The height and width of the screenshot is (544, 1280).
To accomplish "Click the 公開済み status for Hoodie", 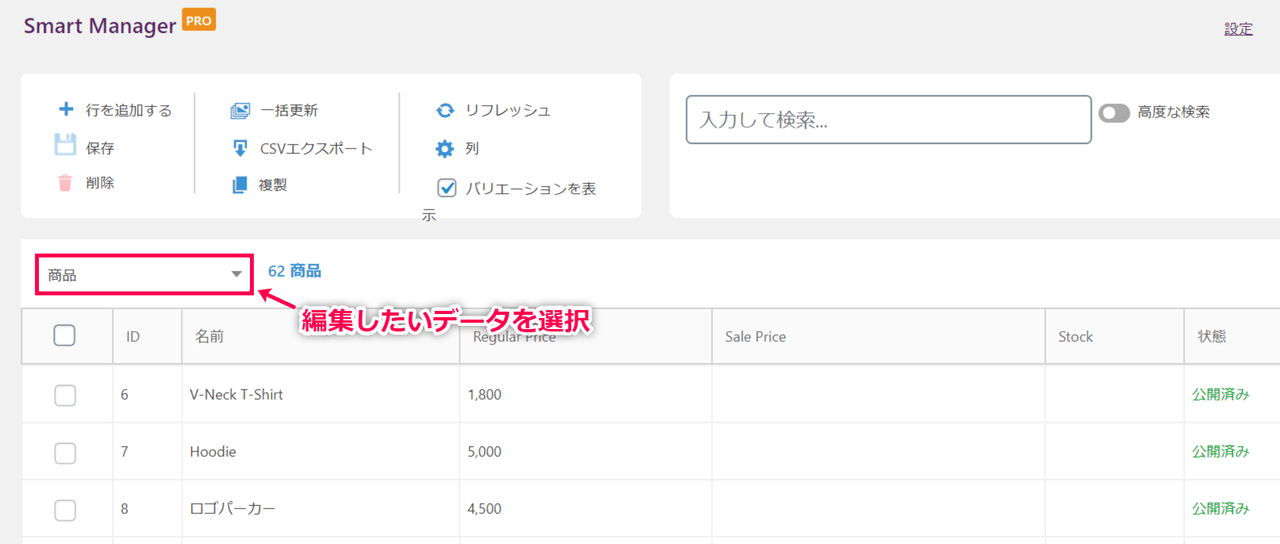I will point(1221,452).
